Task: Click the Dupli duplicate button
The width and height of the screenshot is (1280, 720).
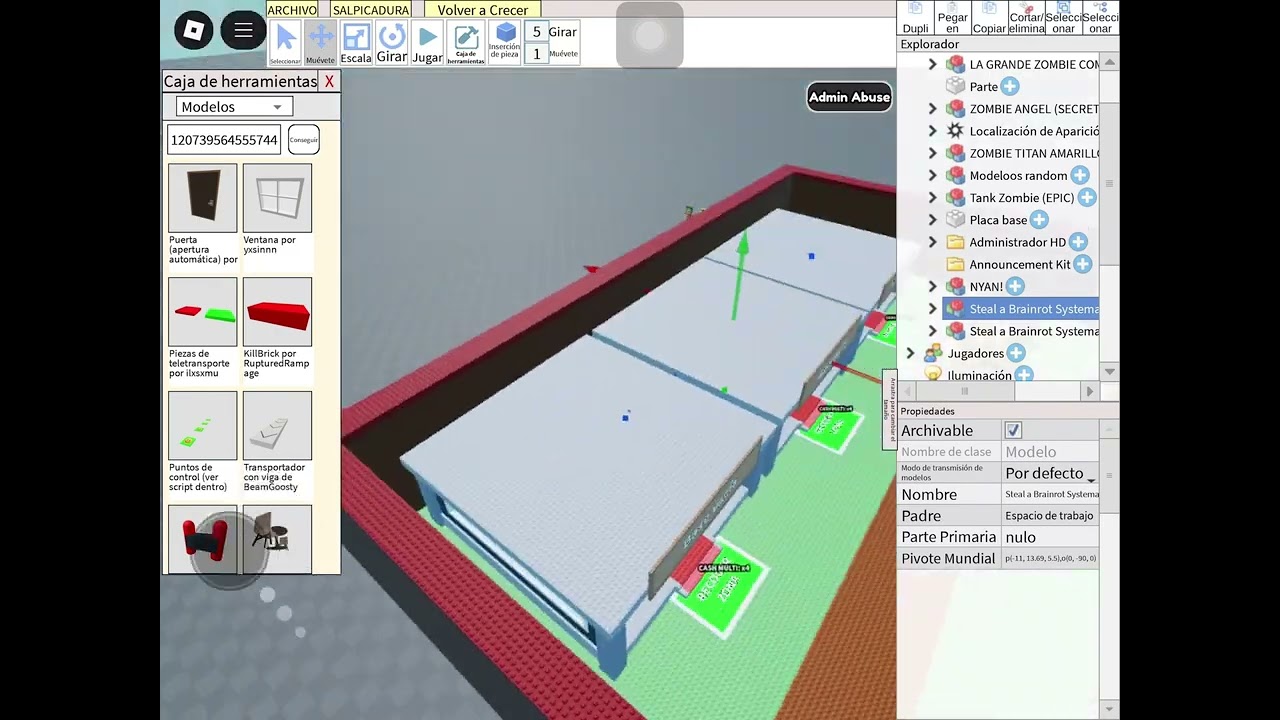Action: coord(915,18)
